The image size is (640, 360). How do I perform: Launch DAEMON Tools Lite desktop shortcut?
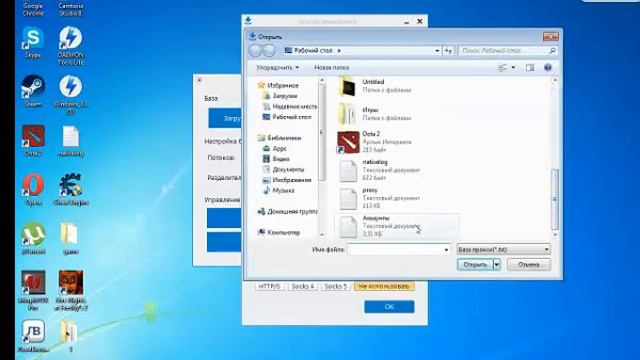pyautogui.click(x=71, y=46)
